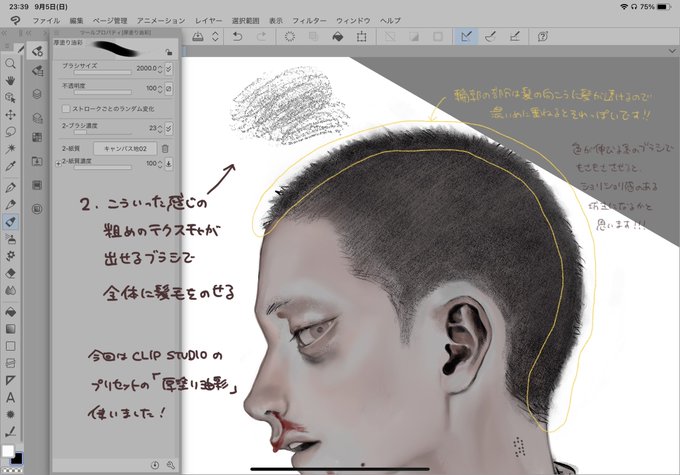Select the Figure rectangle tool
Screen dimensions: 680x475
click(x=10, y=346)
